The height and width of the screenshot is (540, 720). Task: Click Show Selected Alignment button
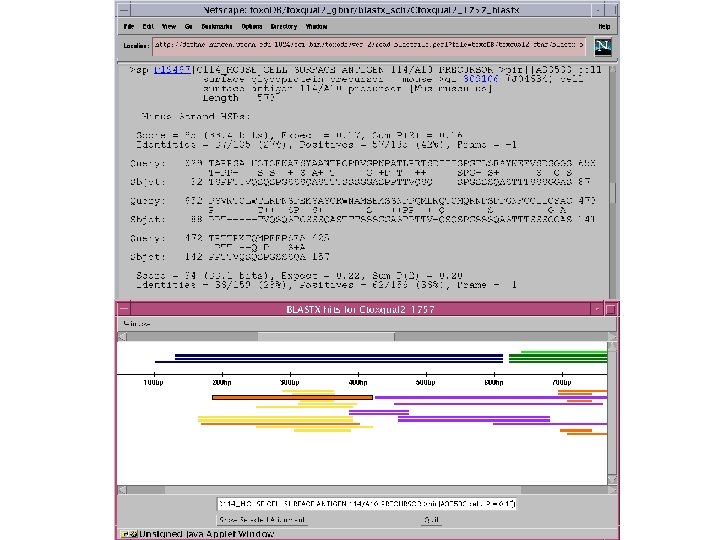(262, 520)
